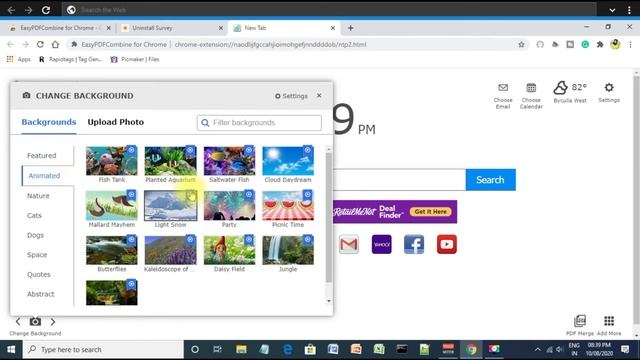Open the Rapidtags Tag Generator bookmark

70,59
